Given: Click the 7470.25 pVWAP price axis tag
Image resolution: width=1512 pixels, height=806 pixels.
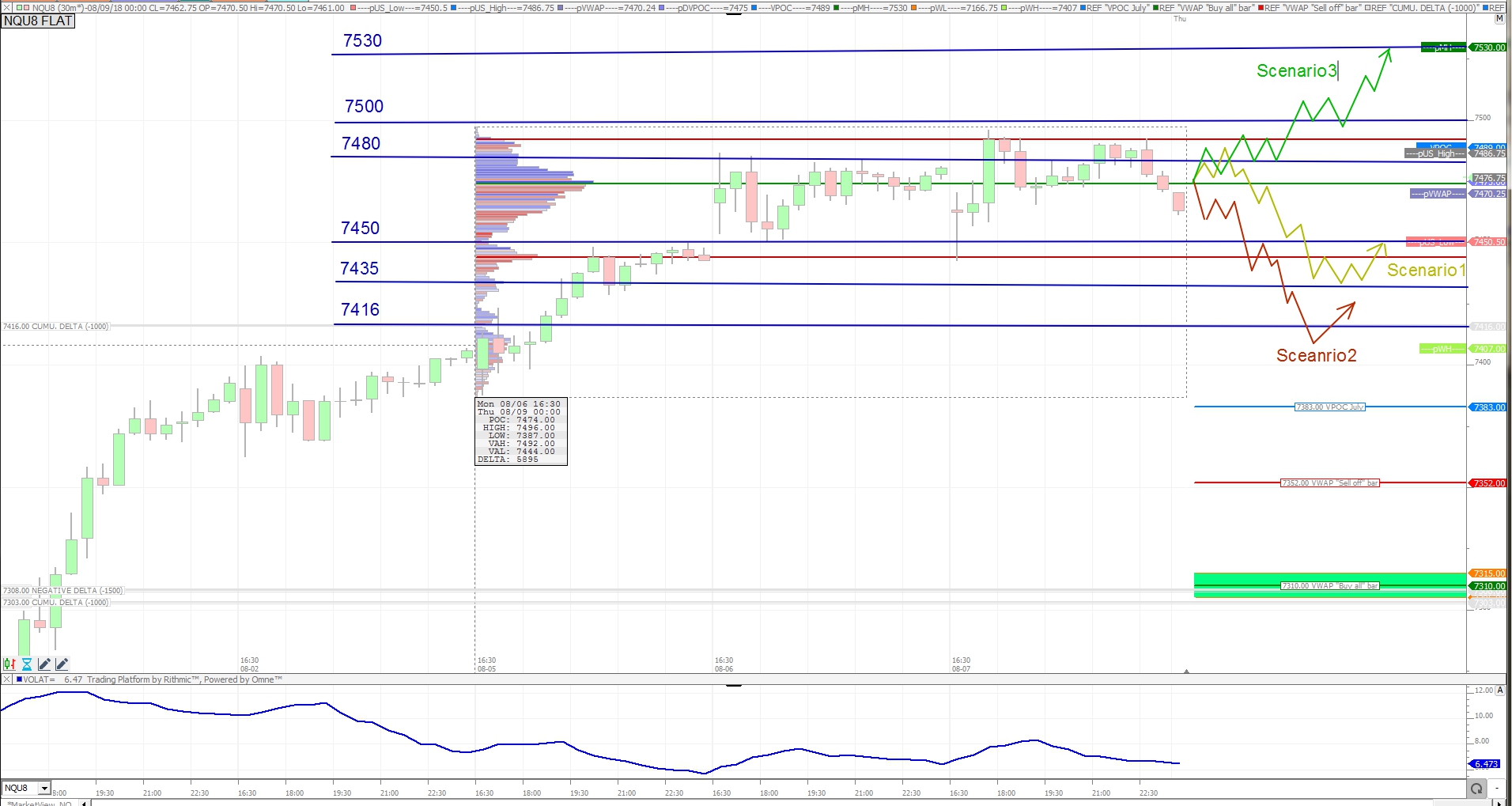Looking at the screenshot, I should 1488,194.
